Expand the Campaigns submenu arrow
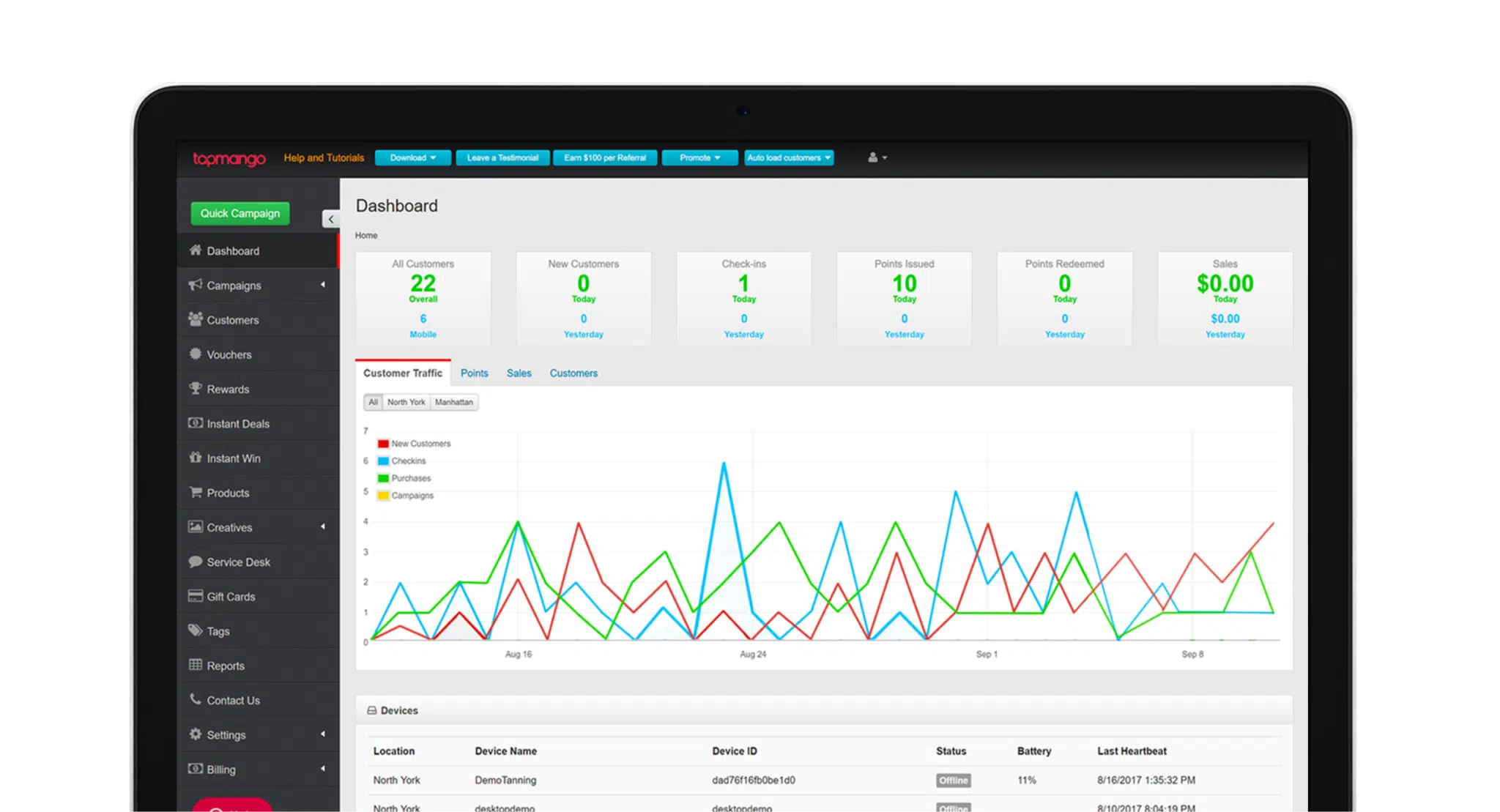1500x812 pixels. (x=323, y=285)
